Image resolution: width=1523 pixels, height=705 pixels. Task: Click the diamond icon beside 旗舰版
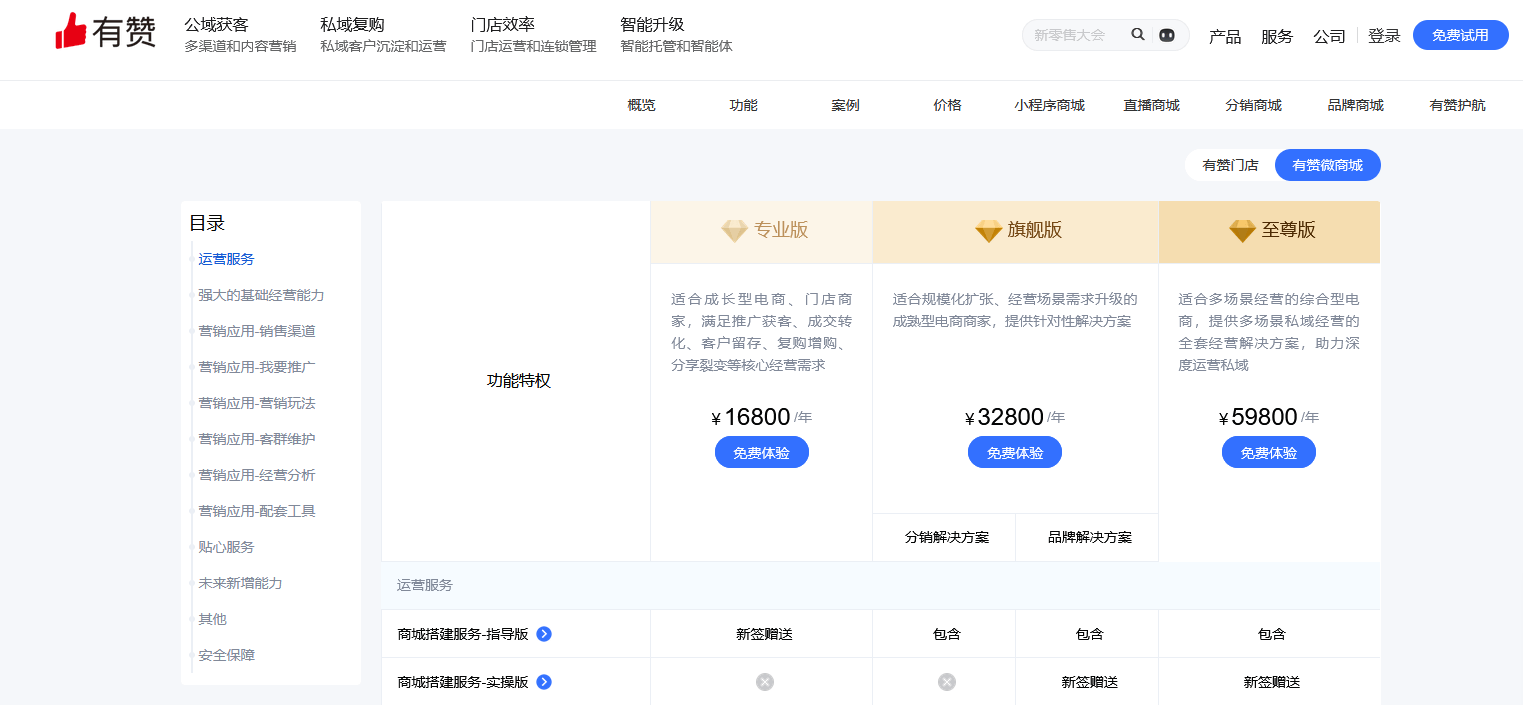(x=988, y=231)
